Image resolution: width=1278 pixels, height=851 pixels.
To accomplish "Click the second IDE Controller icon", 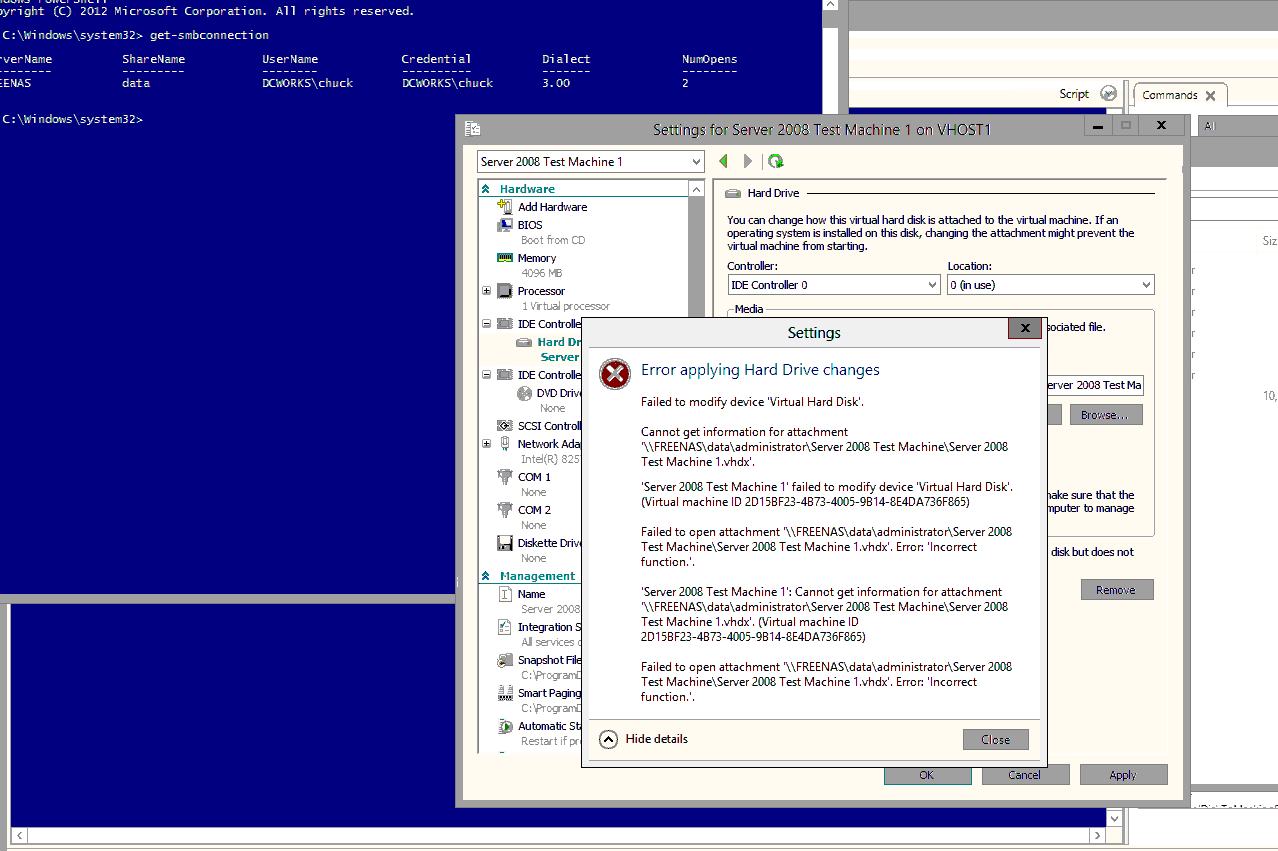I will 505,375.
